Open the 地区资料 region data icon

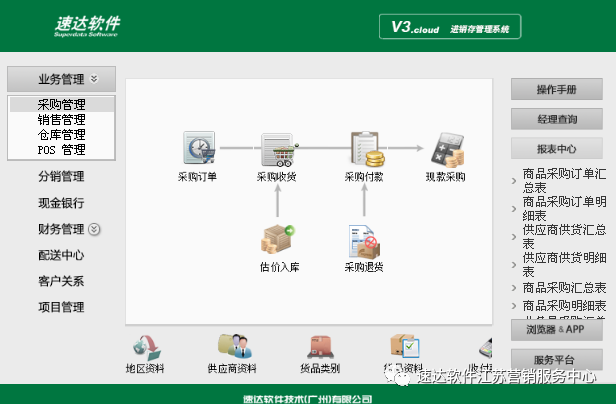tap(146, 348)
